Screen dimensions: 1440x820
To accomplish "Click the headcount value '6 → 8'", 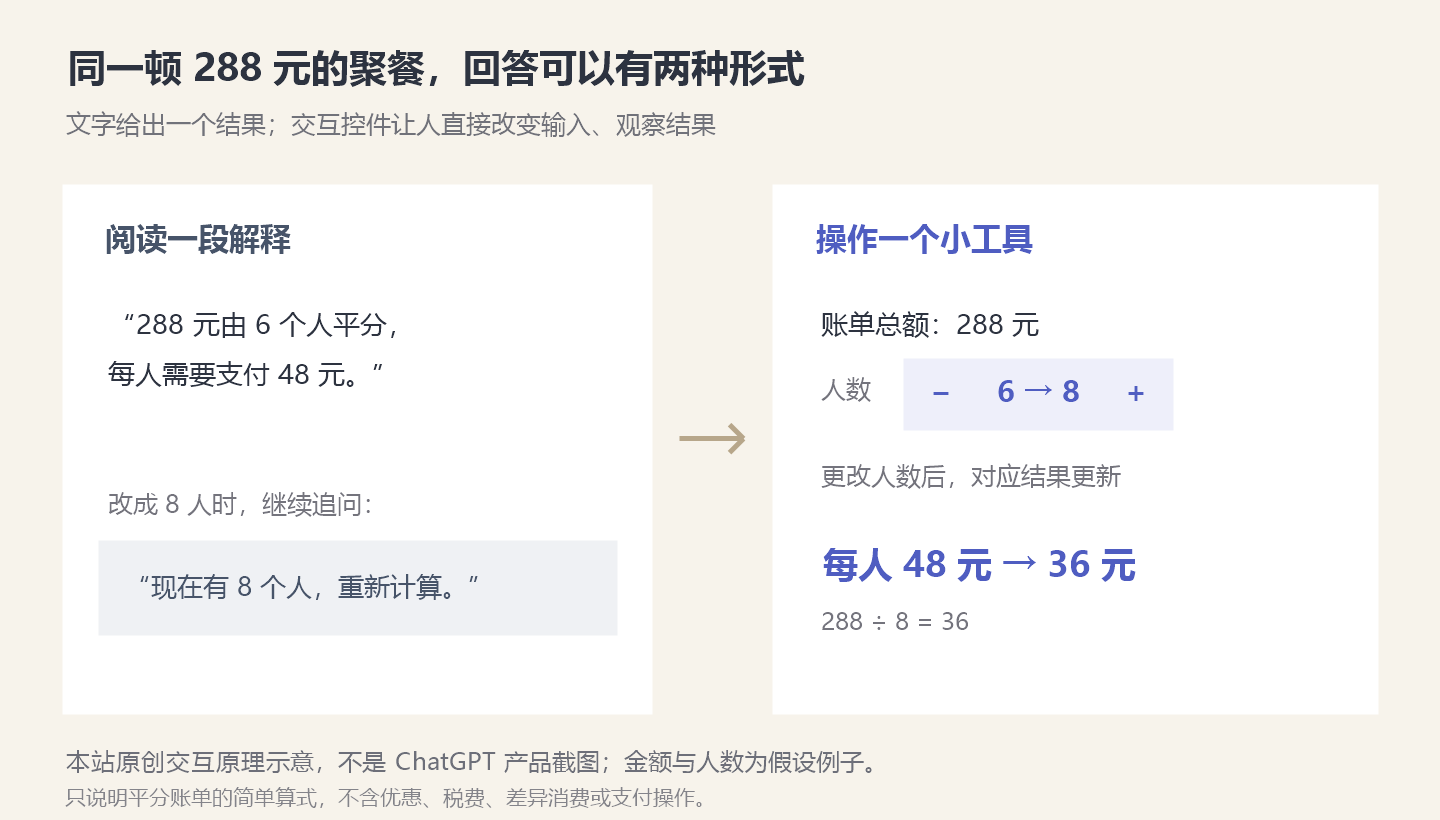I will pos(1038,392).
